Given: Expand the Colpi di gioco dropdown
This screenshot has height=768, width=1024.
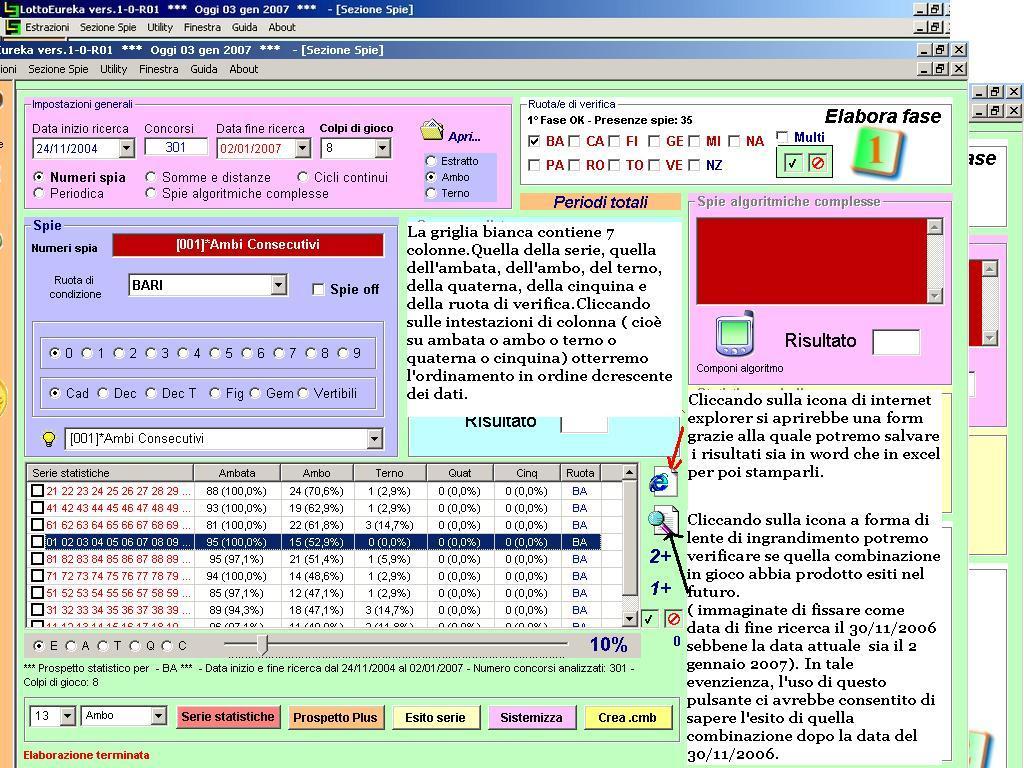Looking at the screenshot, I should (383, 148).
